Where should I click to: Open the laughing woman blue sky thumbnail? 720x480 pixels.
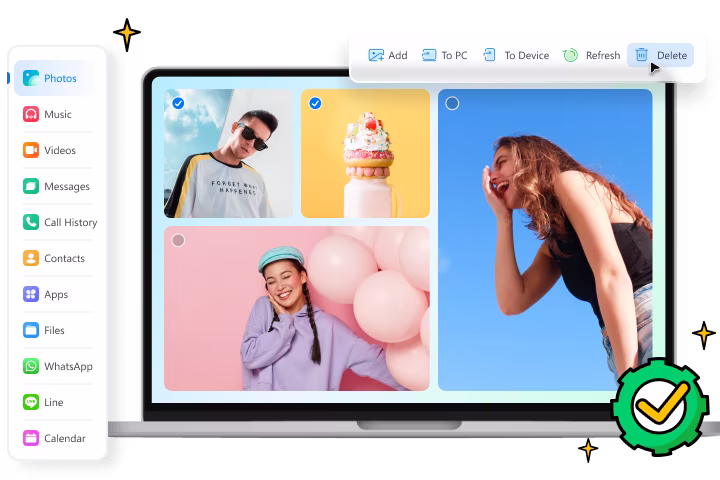[x=545, y=240]
